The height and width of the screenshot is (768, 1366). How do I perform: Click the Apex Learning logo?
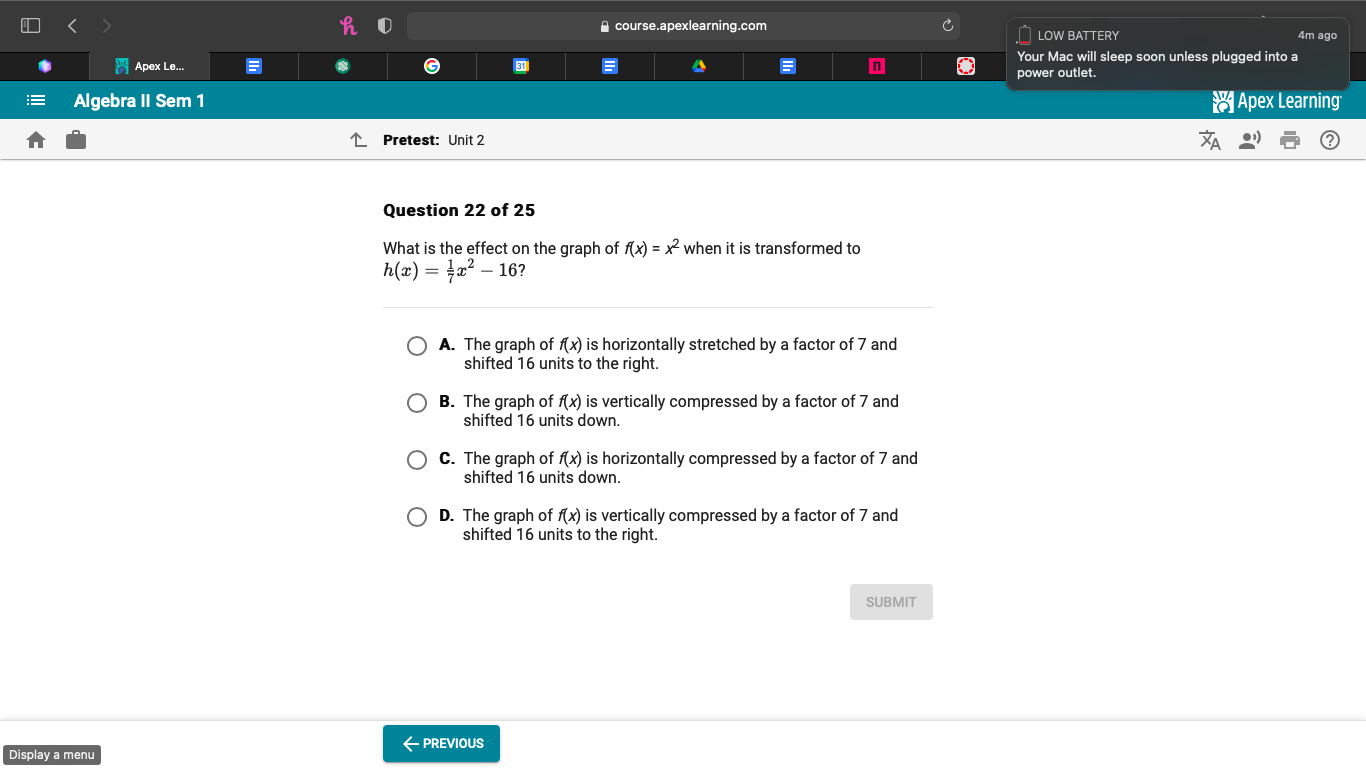[x=1277, y=101]
